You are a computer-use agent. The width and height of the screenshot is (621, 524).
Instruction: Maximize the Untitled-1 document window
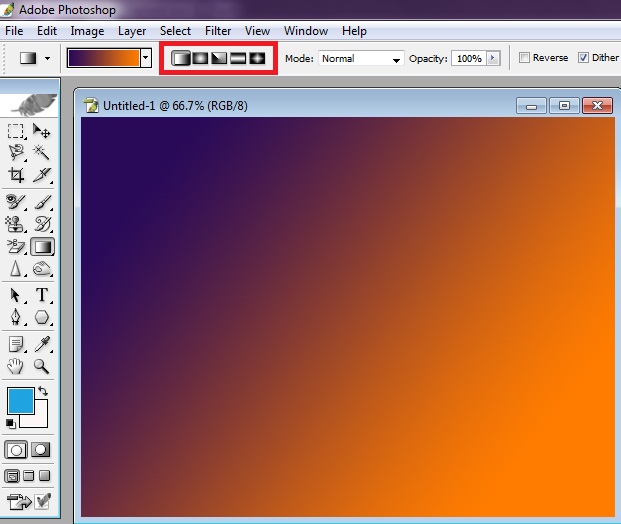click(x=564, y=106)
